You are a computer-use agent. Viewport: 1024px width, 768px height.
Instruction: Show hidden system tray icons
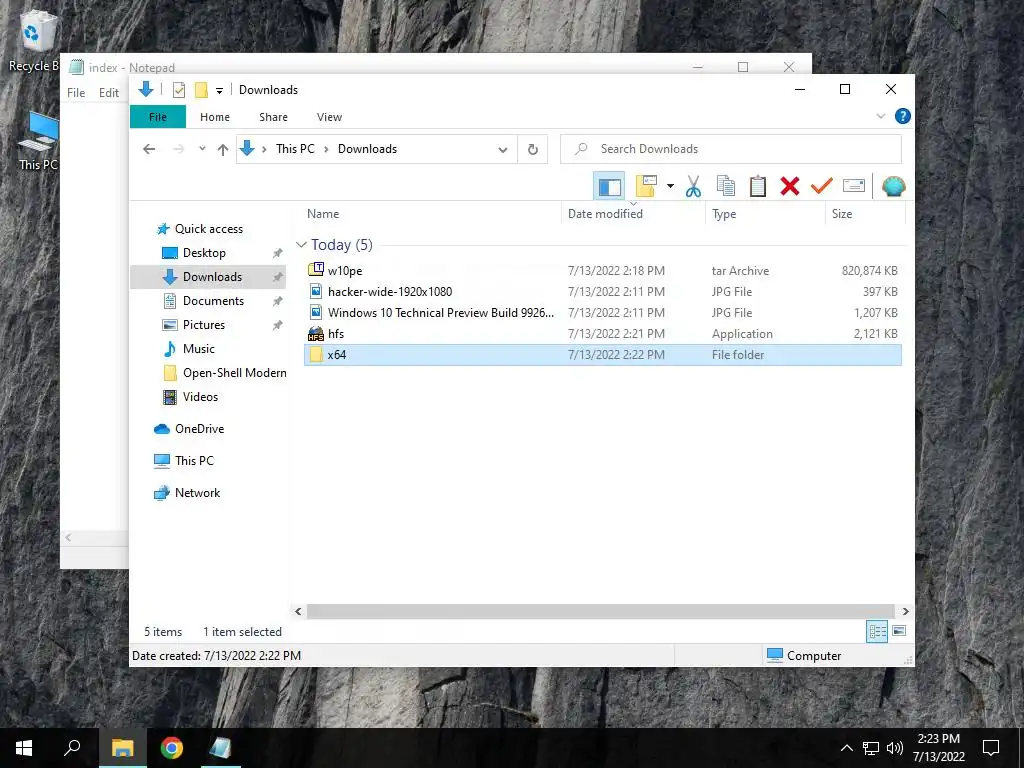846,748
